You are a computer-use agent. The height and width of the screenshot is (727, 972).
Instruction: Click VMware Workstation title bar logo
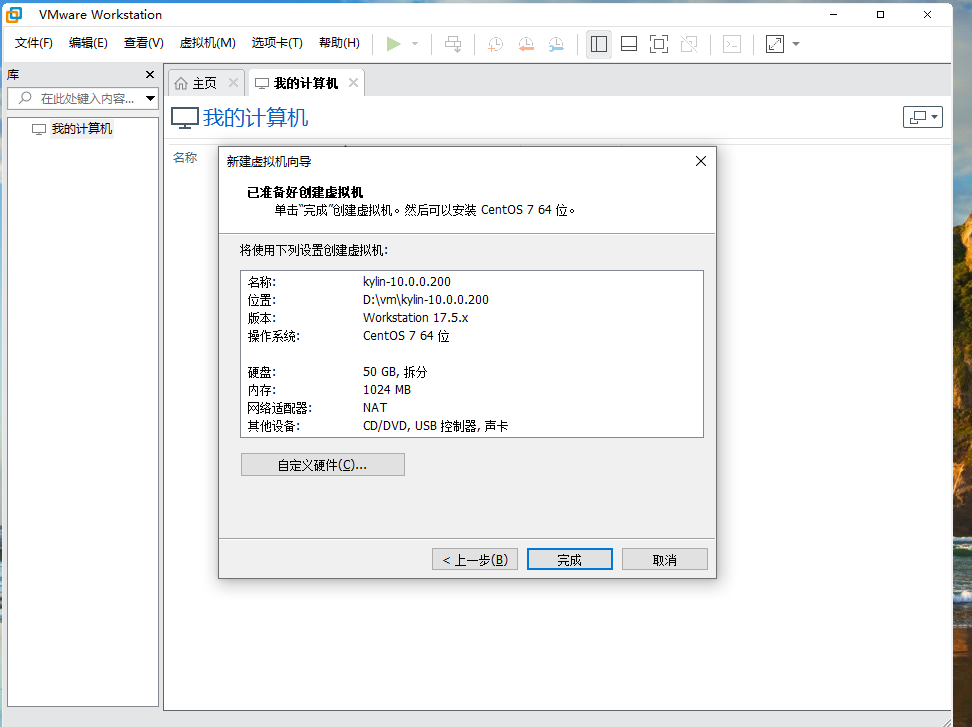pos(14,14)
